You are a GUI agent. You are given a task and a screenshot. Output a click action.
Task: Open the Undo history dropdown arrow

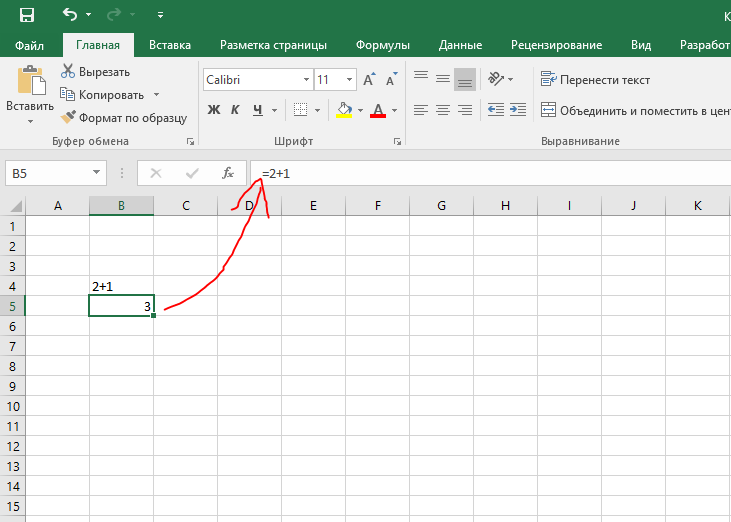pyautogui.click(x=89, y=15)
